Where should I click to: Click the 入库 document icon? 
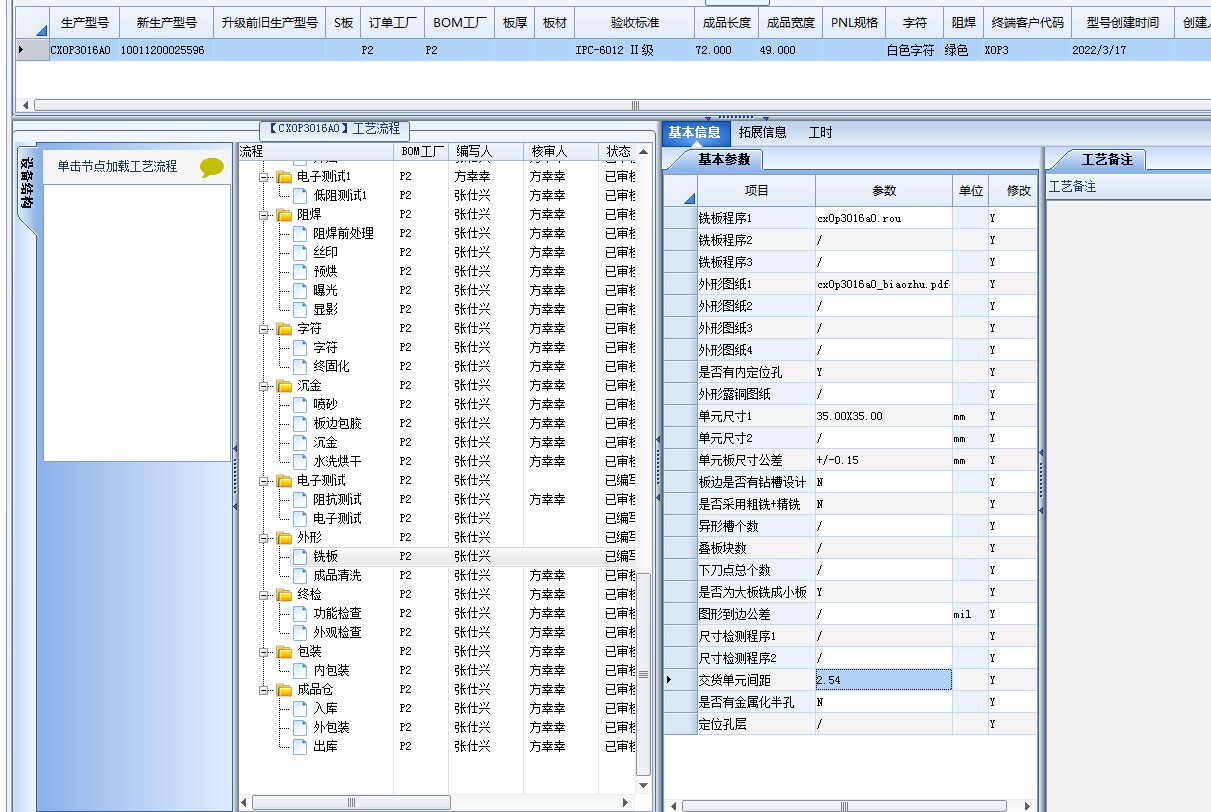[300, 709]
